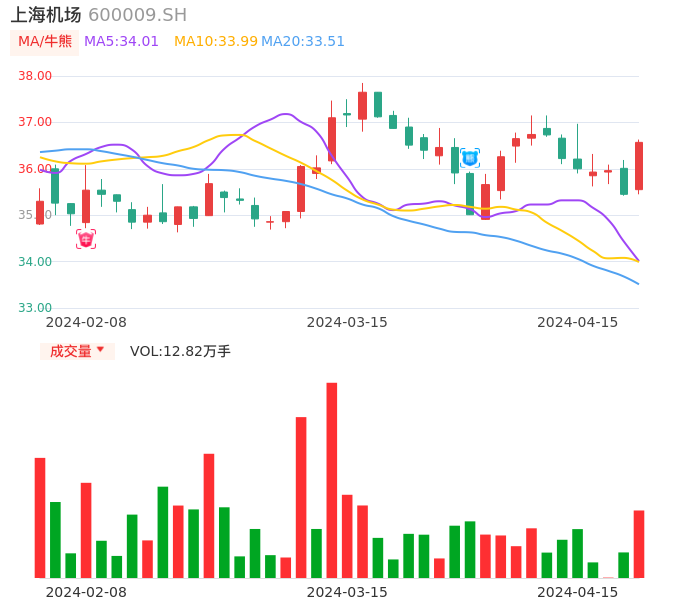
Task: Click the red bull signal marker icon
Action: point(86,239)
